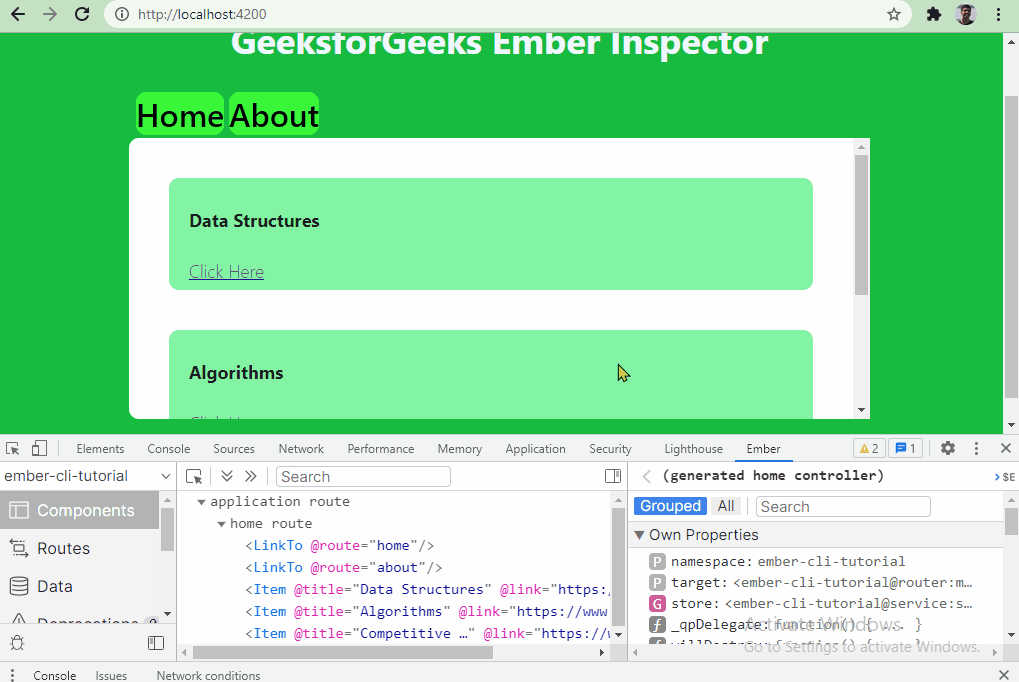Click the Home navigation button
1019x682 pixels.
tap(180, 114)
